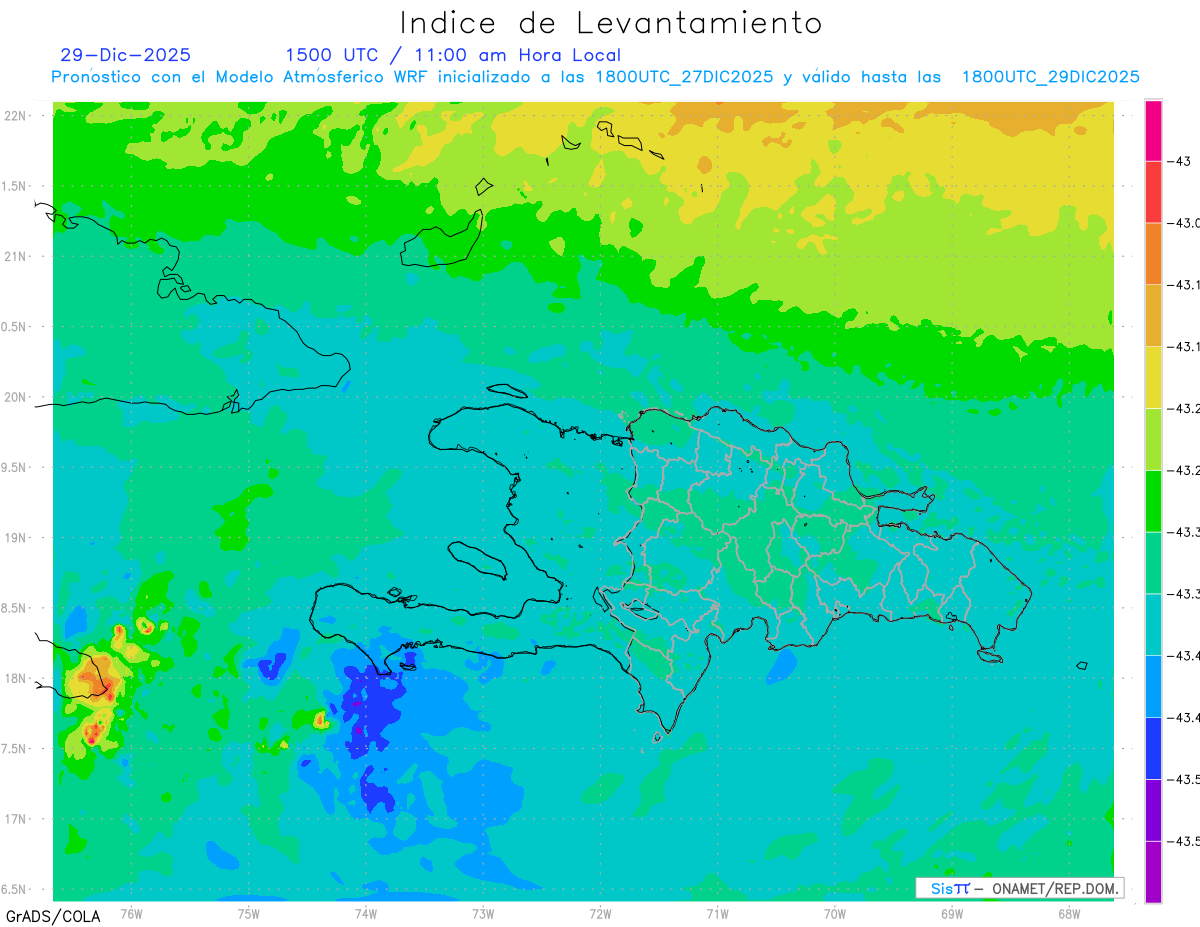The width and height of the screenshot is (1200, 927).
Task: Click the pink swatch topping the color scale
Action: [1153, 130]
